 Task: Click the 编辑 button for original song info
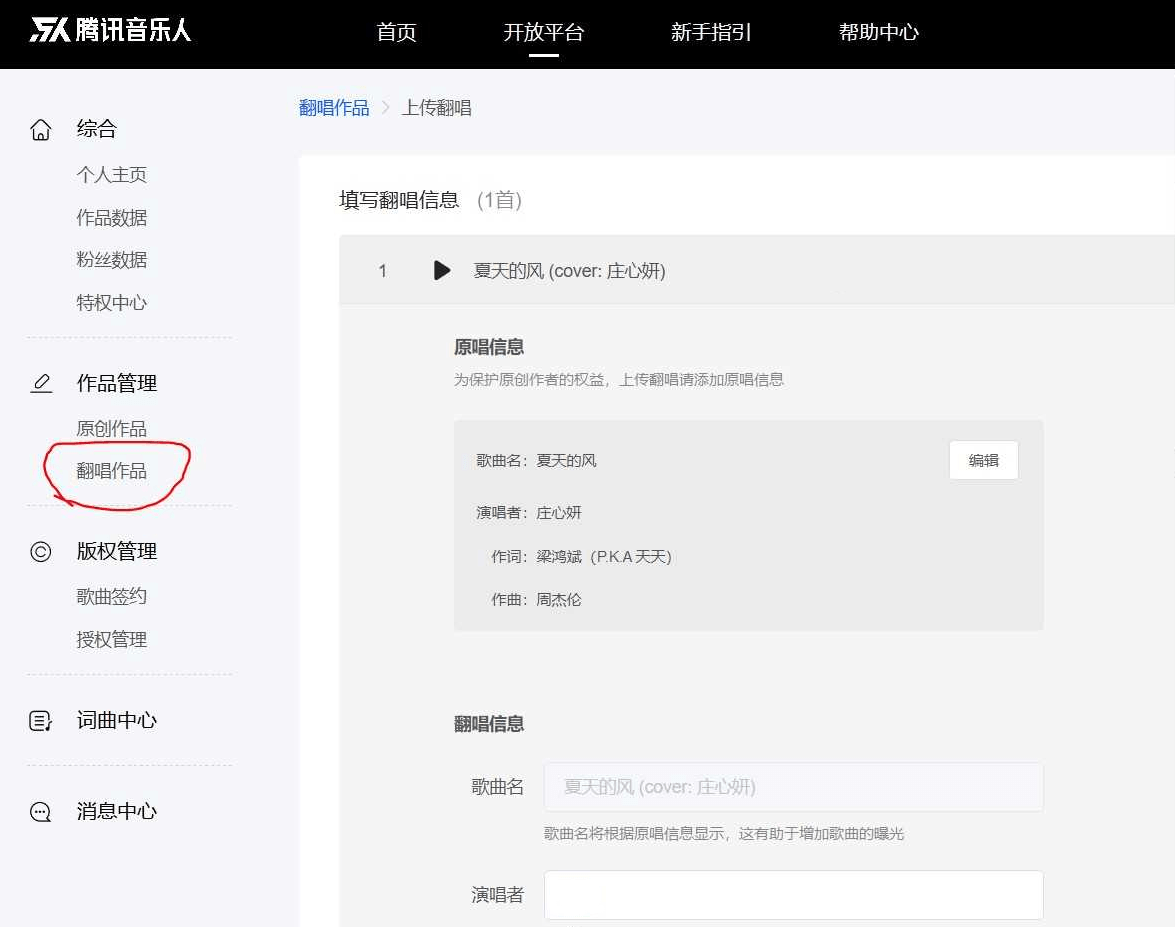983,460
